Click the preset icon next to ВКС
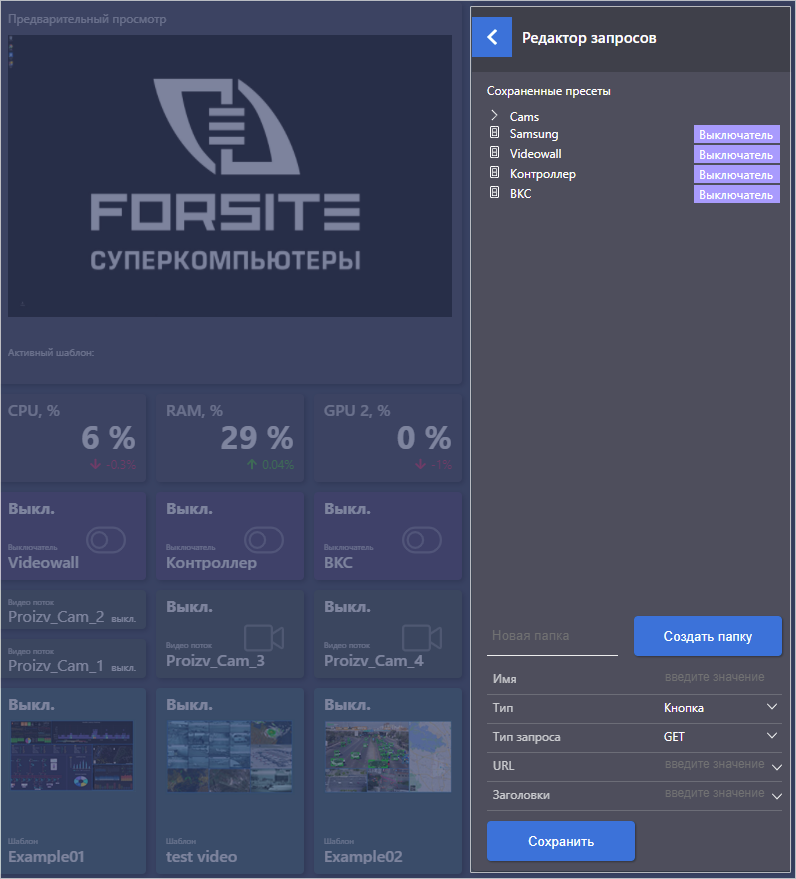The width and height of the screenshot is (796, 879). tap(494, 193)
